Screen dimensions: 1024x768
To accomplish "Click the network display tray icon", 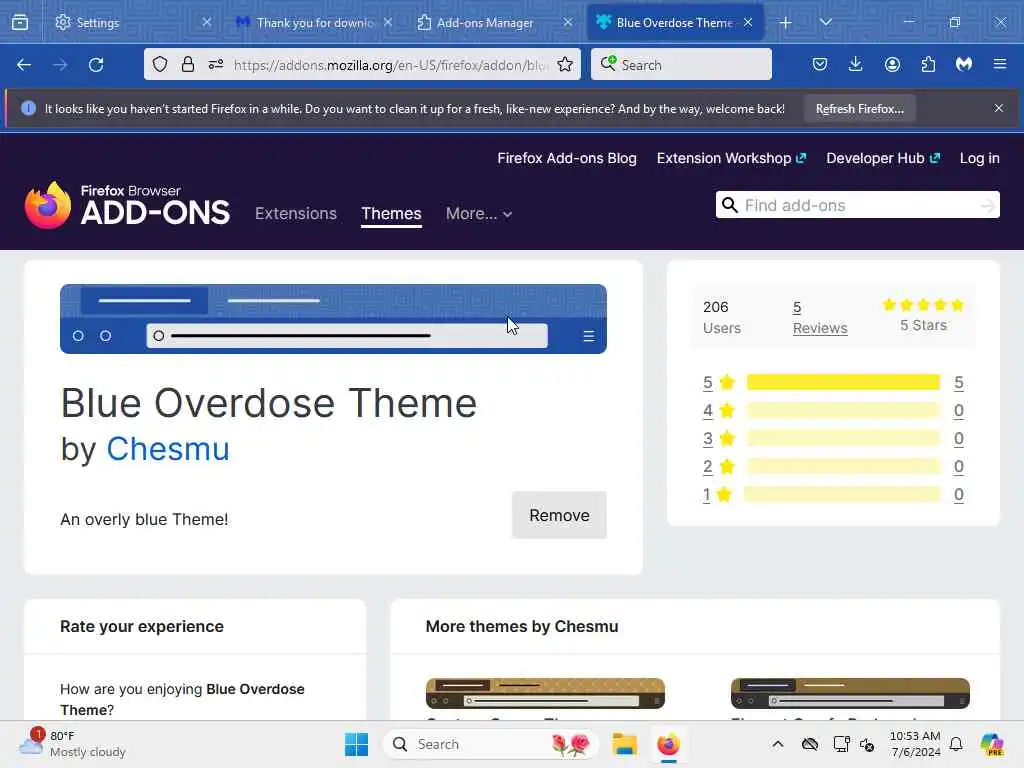I will (x=841, y=744).
